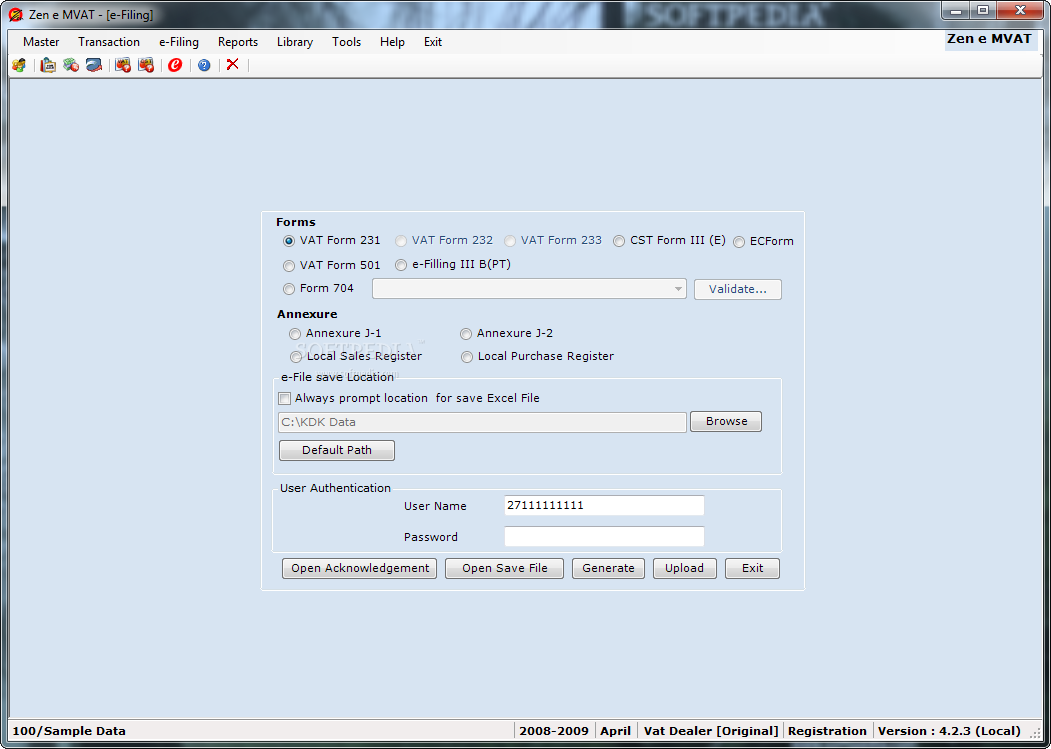Click the Exit button at the bottom of the form
Screen dimensions: 1051x749
point(752,568)
